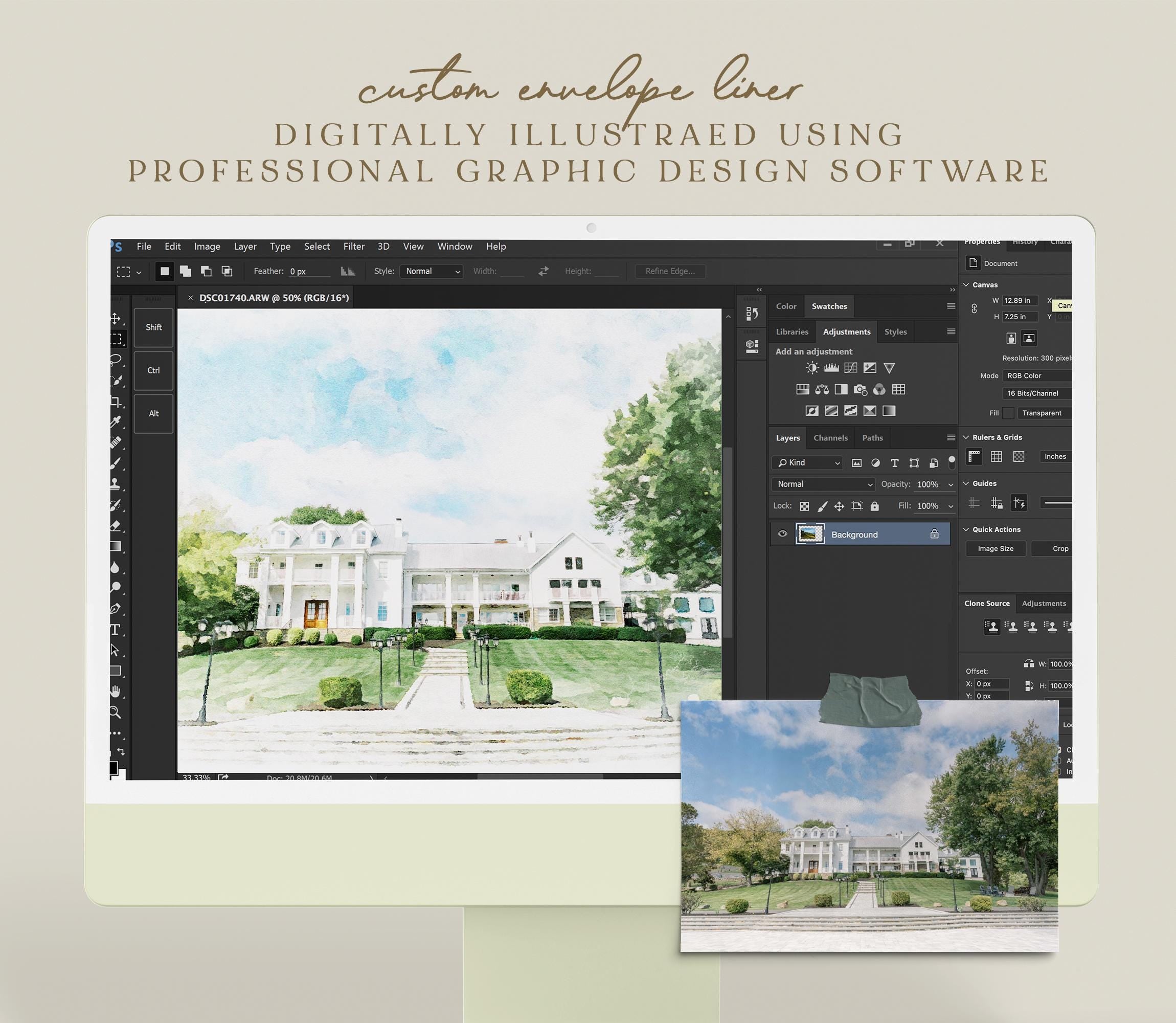
Task: Toggle pixel layer filter
Action: [x=856, y=463]
